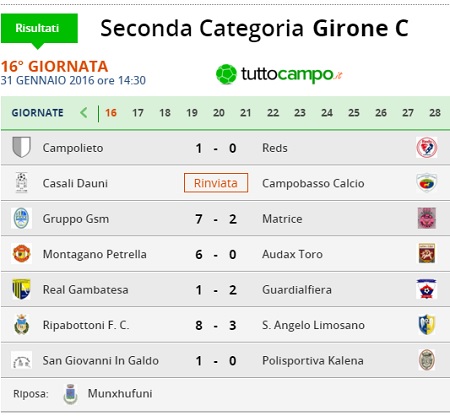Switch to giornata 17
The height and width of the screenshot is (416, 450).
138,113
